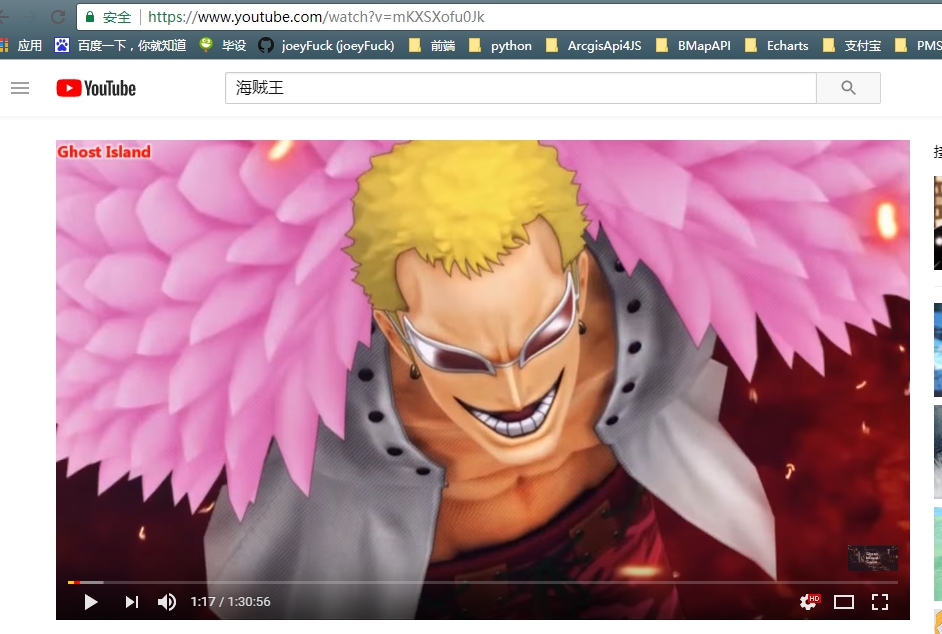Open the Echarts bookmarks folder
This screenshot has height=634, width=942.
pos(777,45)
